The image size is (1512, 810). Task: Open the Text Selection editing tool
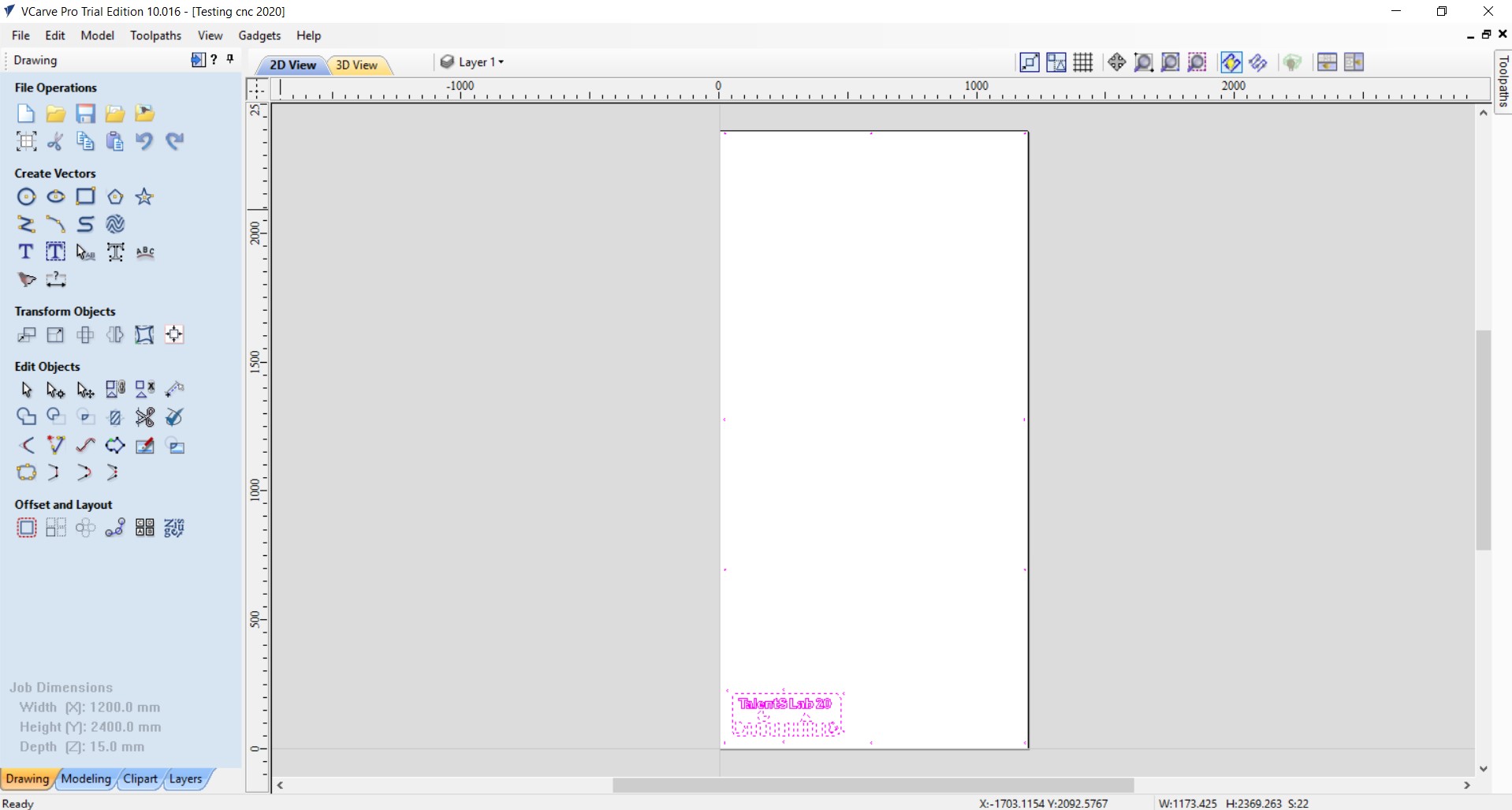coord(85,252)
